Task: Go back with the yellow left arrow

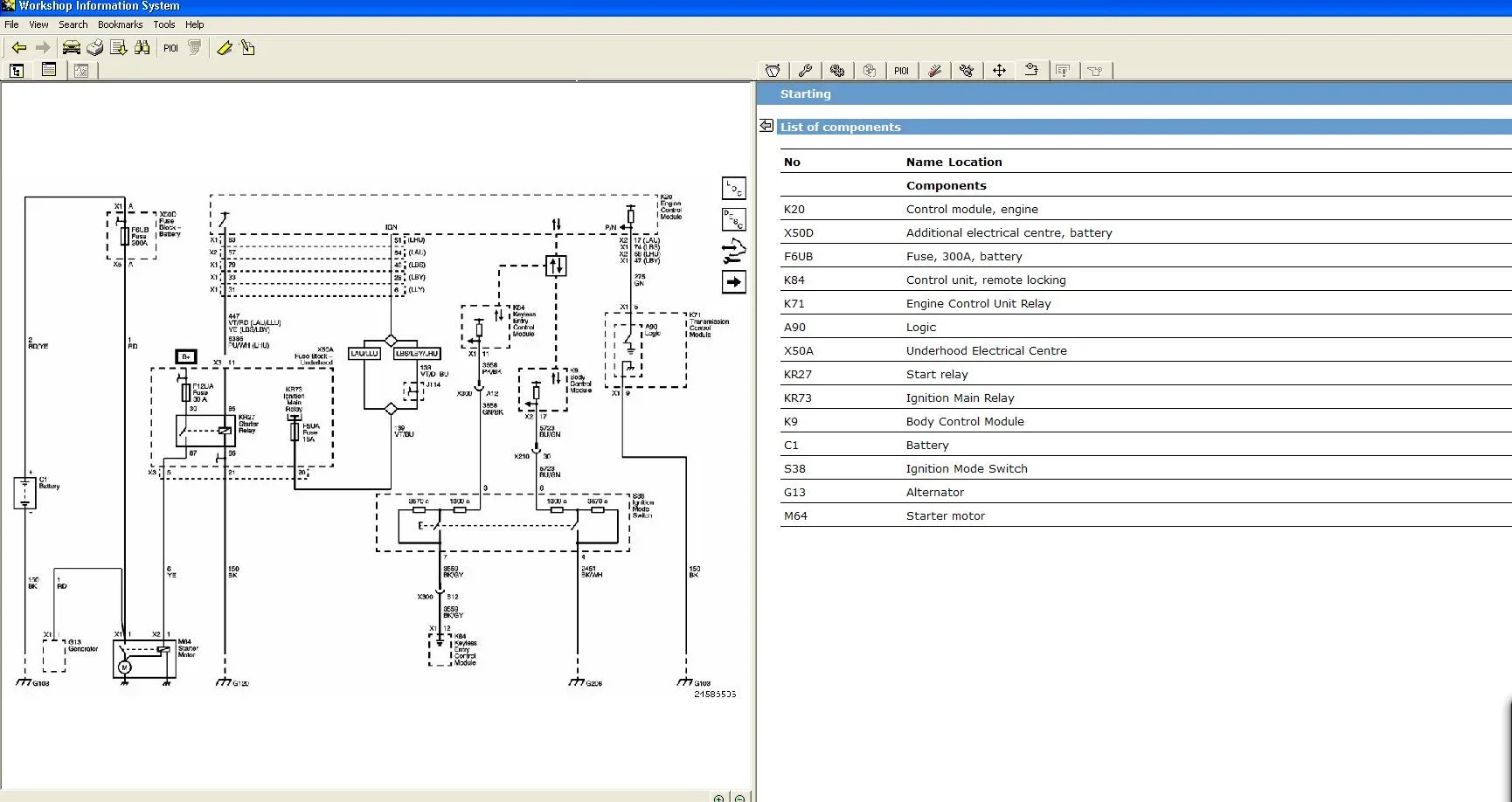Action: click(18, 48)
